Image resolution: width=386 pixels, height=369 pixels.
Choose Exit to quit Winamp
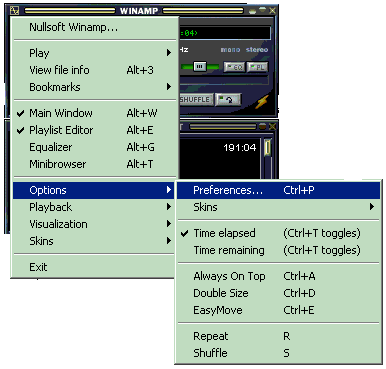click(94, 267)
